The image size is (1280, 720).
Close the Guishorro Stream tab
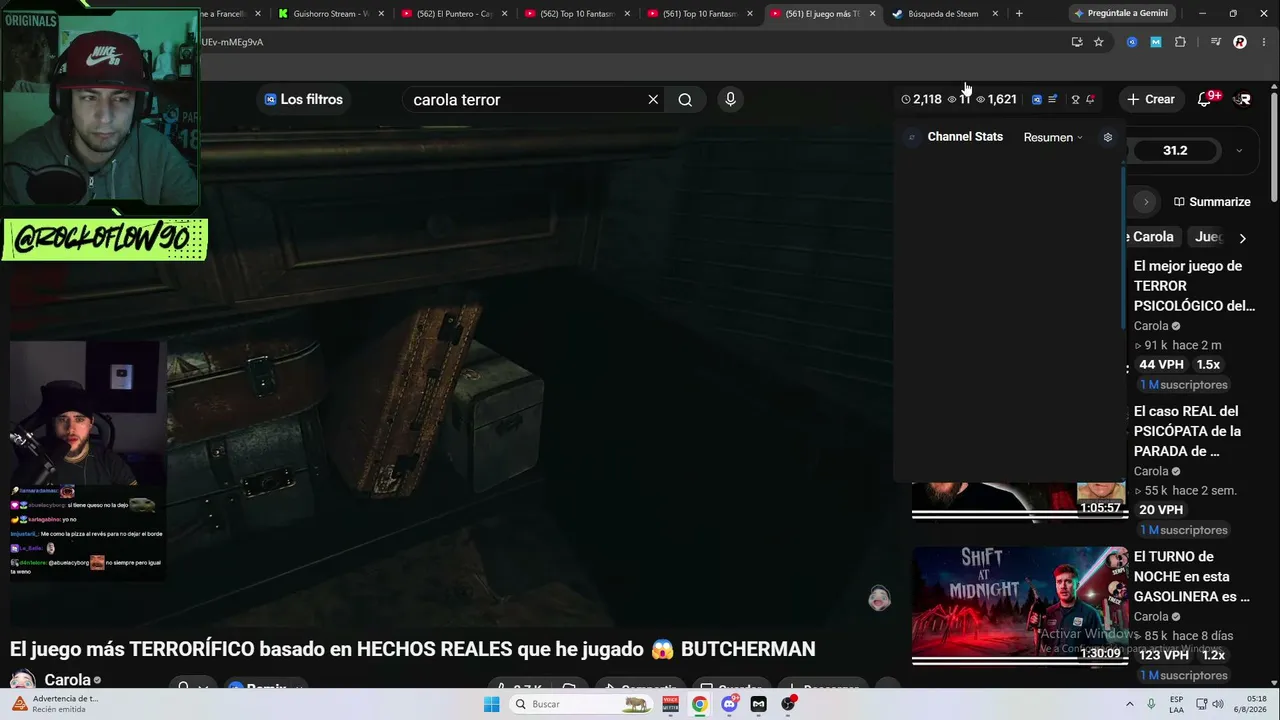coord(381,14)
